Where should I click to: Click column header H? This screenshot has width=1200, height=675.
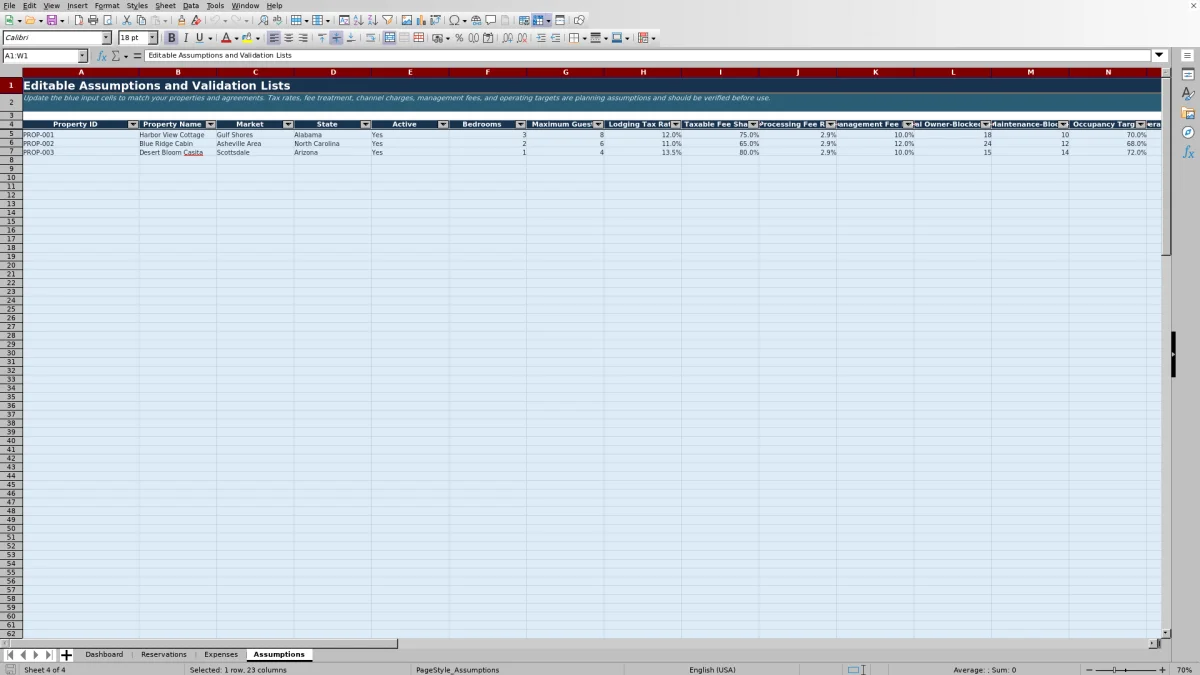click(643, 72)
